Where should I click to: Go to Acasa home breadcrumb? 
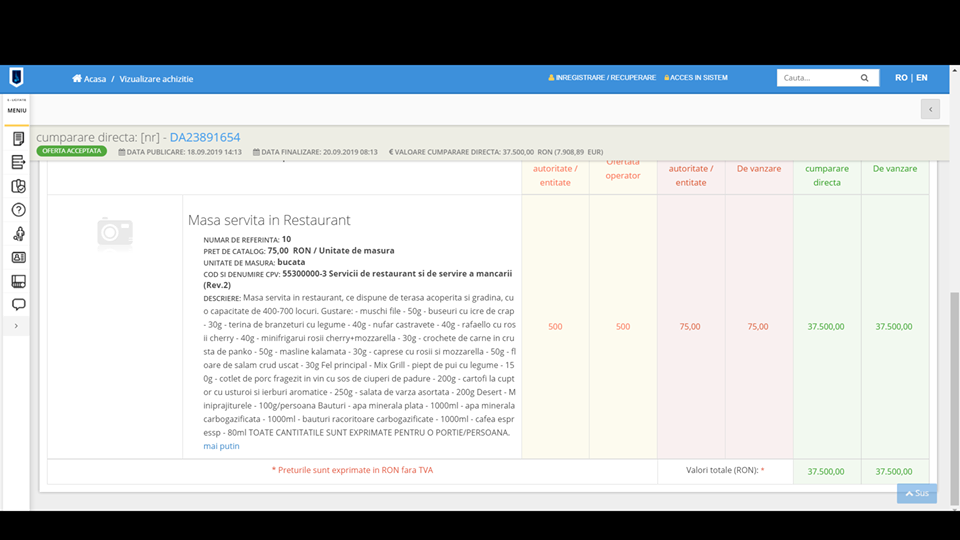(89, 78)
